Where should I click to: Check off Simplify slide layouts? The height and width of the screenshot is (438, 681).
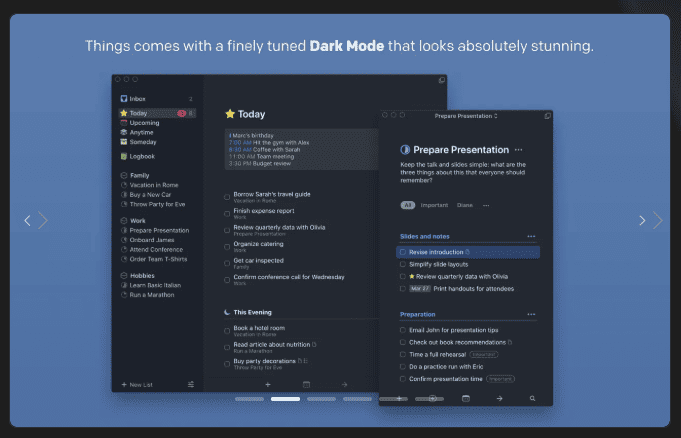click(x=403, y=264)
